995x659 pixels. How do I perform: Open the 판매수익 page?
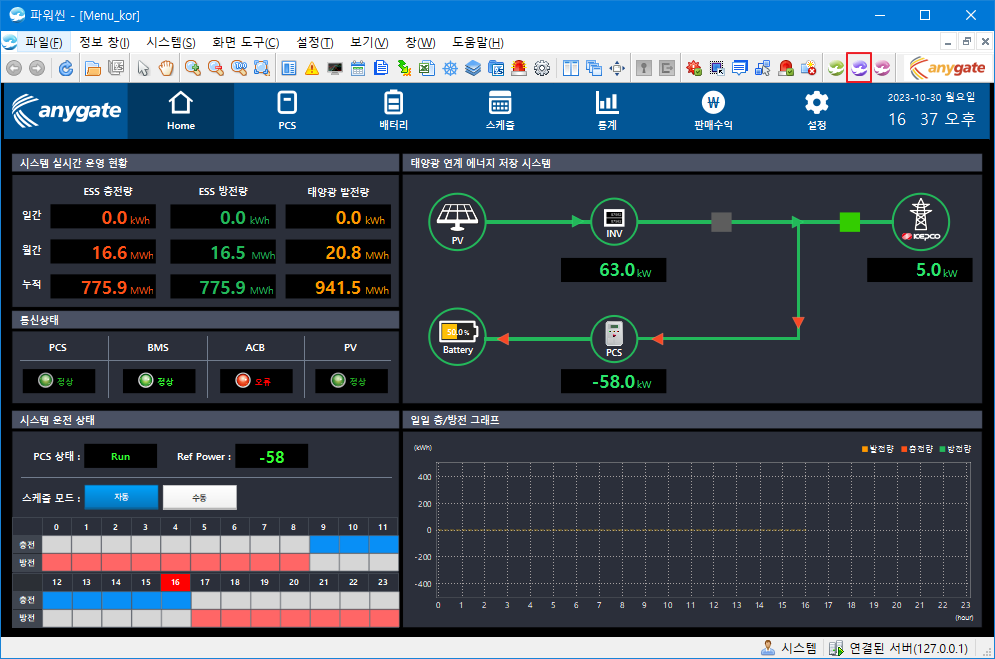coord(712,110)
